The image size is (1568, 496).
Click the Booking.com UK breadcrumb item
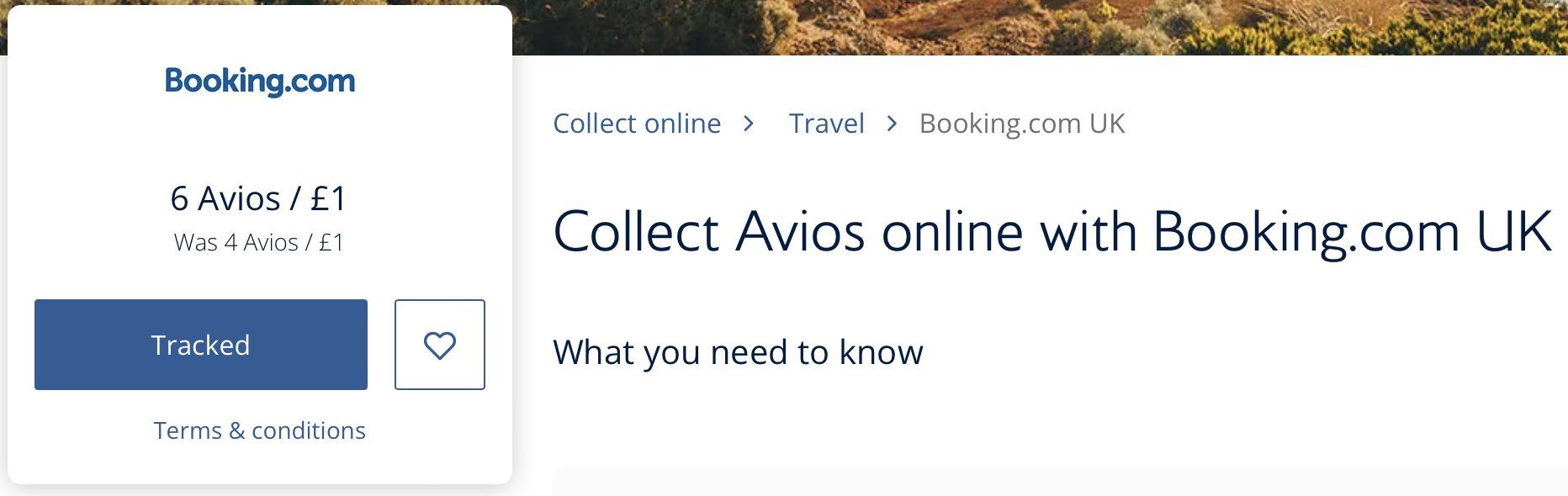[1022, 124]
